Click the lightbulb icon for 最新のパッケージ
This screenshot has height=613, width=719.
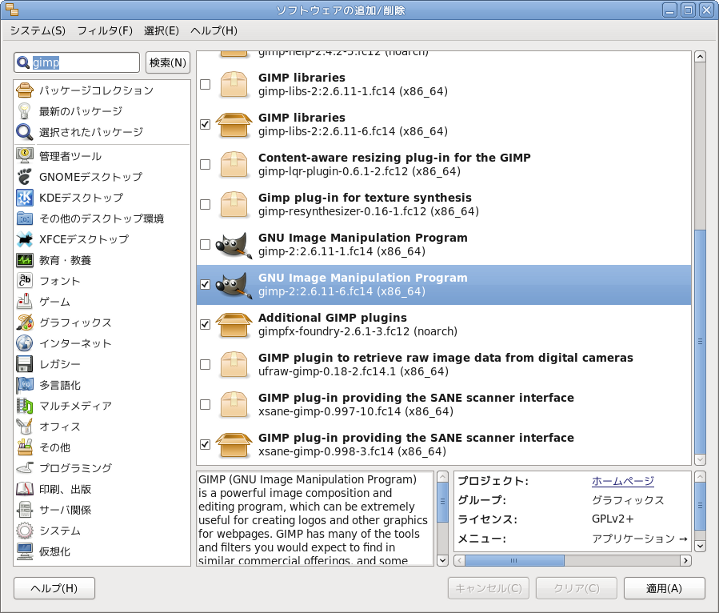point(25,111)
